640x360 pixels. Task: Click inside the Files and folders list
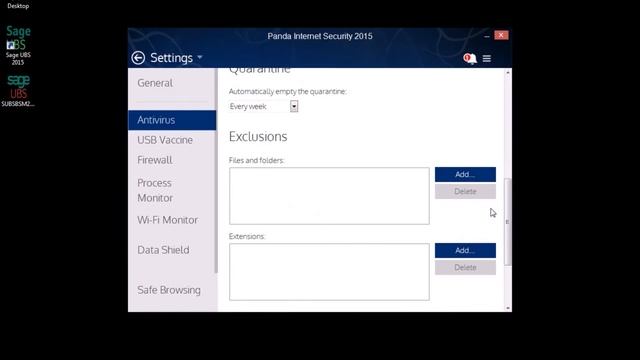pyautogui.click(x=329, y=196)
